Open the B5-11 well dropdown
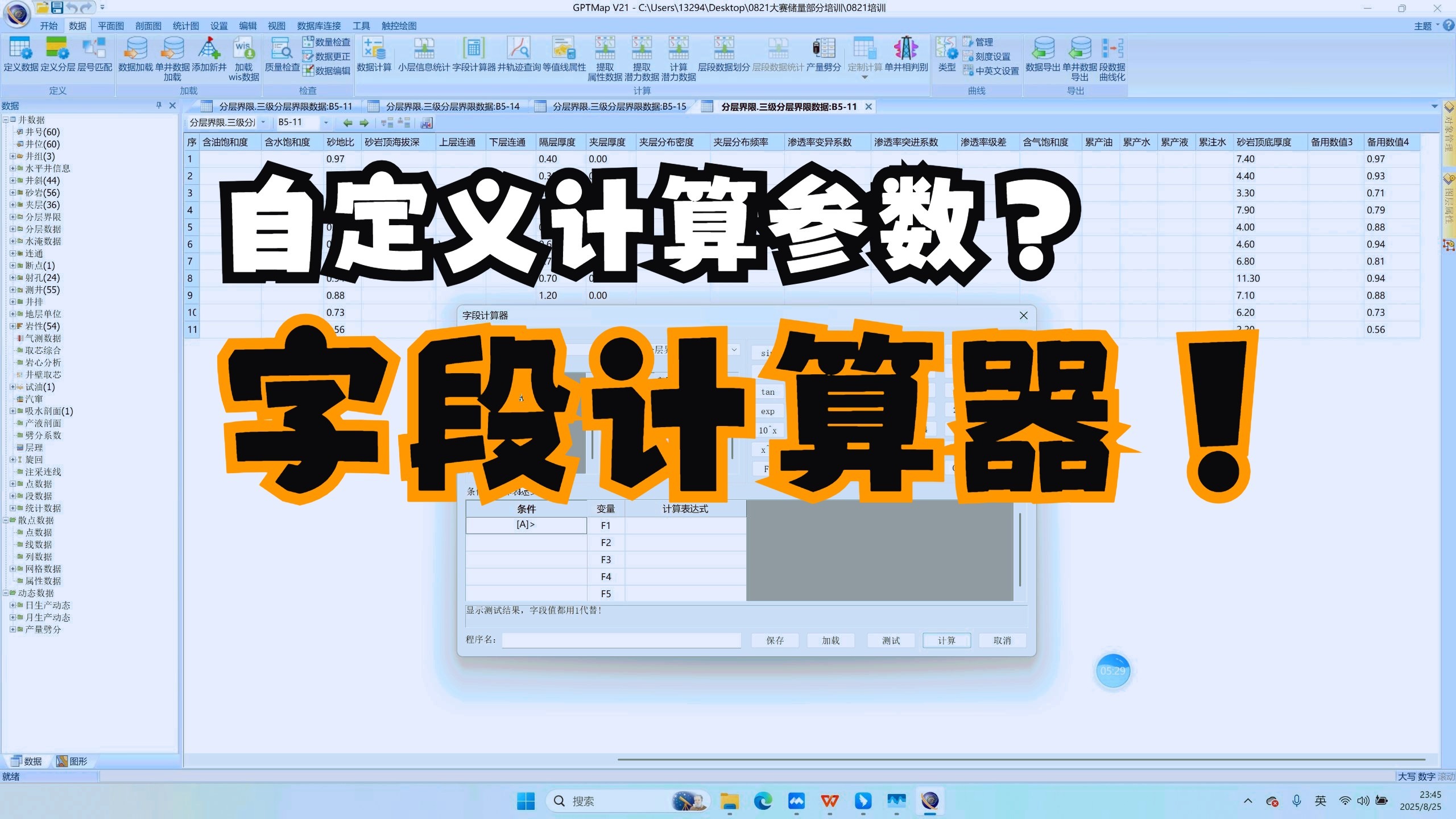This screenshot has height=819, width=1456. 326,122
